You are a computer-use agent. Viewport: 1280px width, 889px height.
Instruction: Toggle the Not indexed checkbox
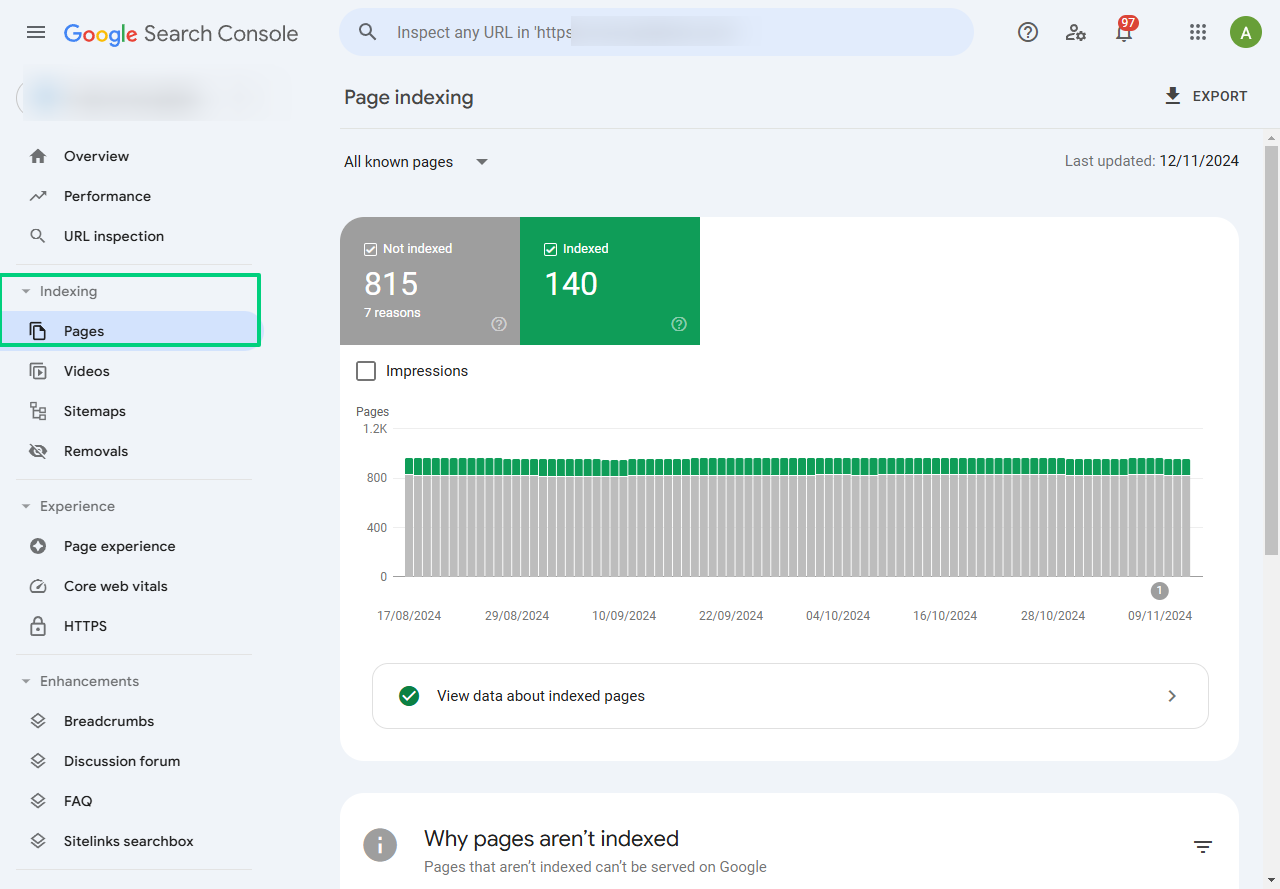click(370, 249)
